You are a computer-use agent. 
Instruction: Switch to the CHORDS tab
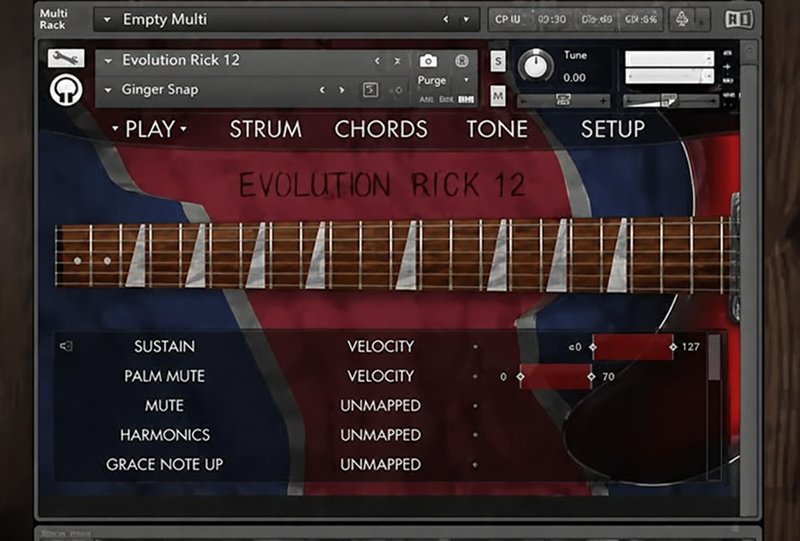[381, 129]
